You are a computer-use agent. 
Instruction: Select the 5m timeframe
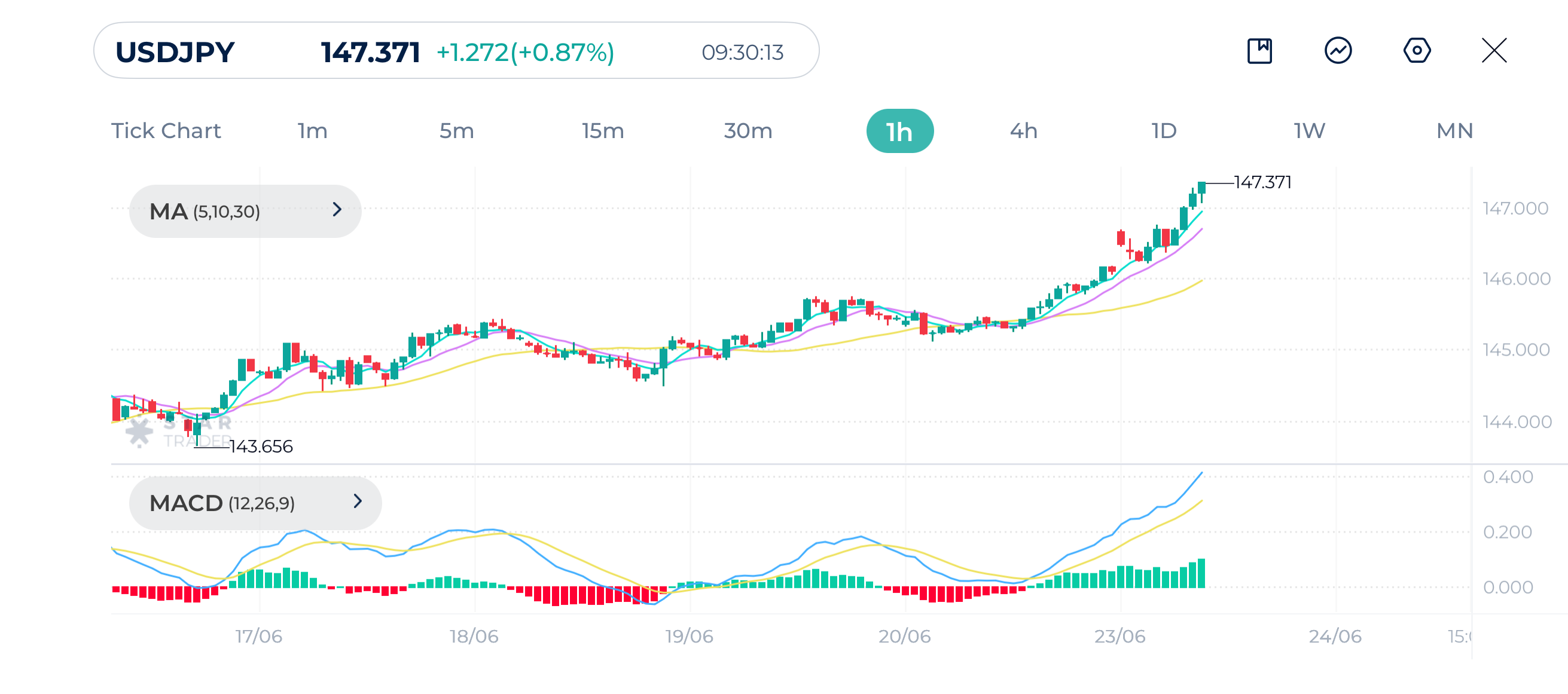coord(456,131)
